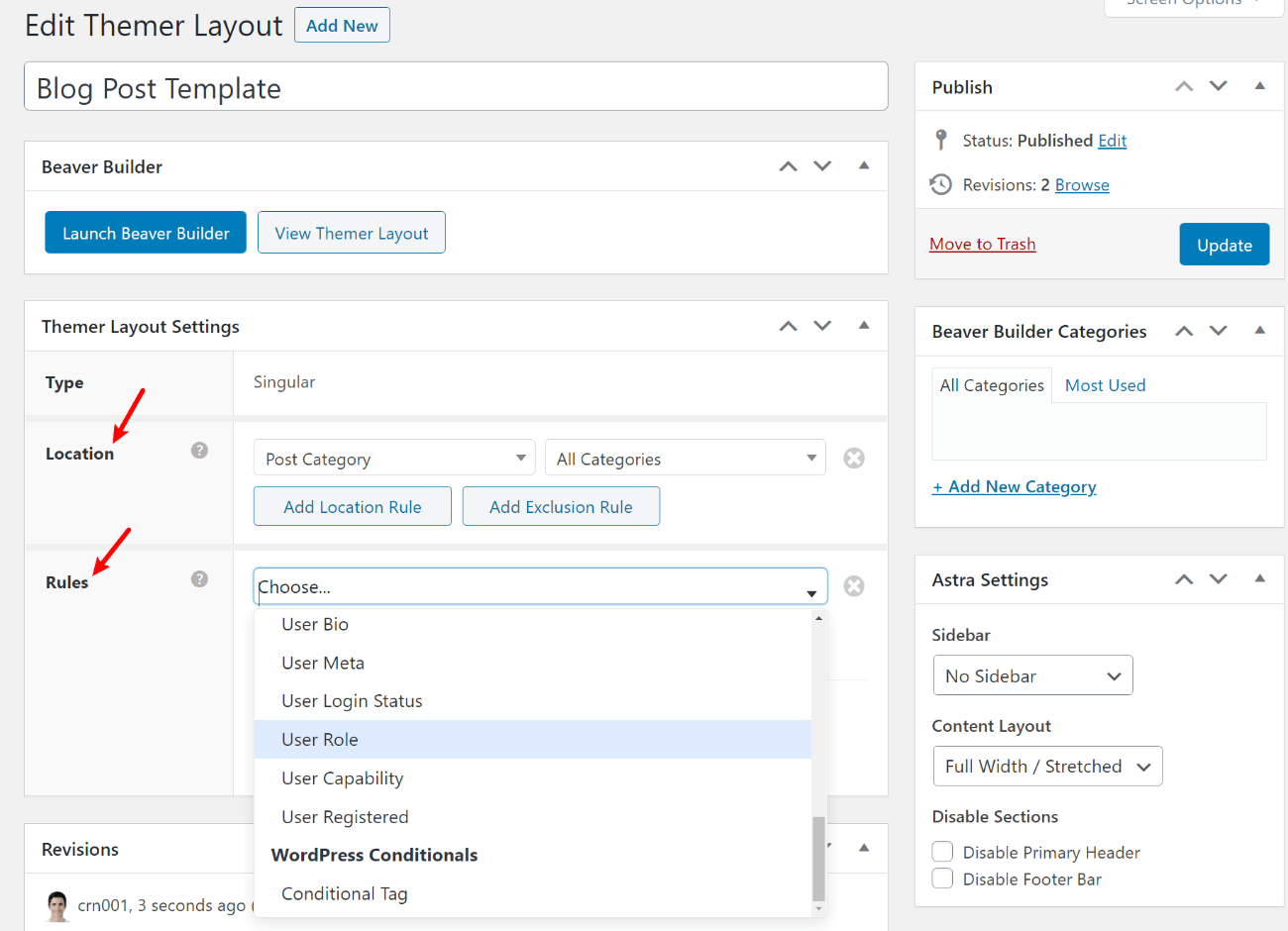Click the Blog Post Template title field

[456, 87]
